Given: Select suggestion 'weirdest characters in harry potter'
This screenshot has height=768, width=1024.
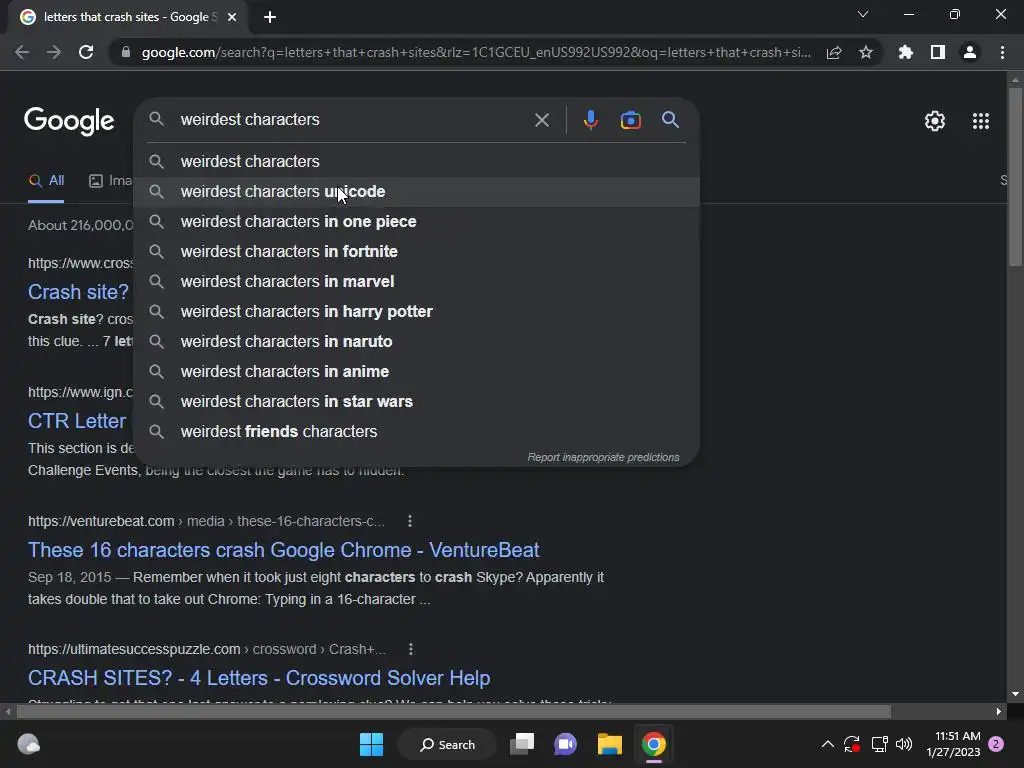Looking at the screenshot, I should 417,312.
